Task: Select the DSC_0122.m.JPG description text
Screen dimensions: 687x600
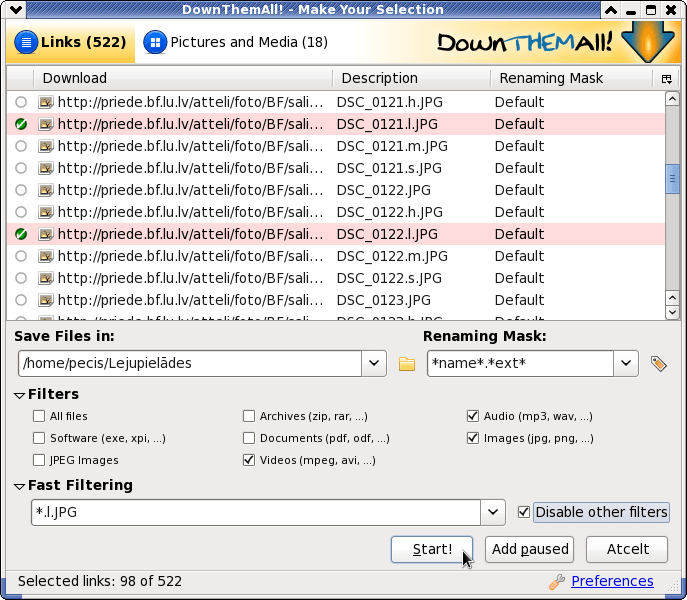Action: coord(392,256)
